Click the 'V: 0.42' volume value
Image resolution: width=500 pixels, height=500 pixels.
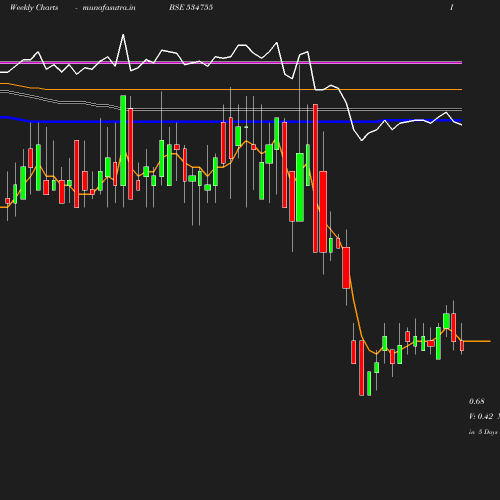click(481, 416)
